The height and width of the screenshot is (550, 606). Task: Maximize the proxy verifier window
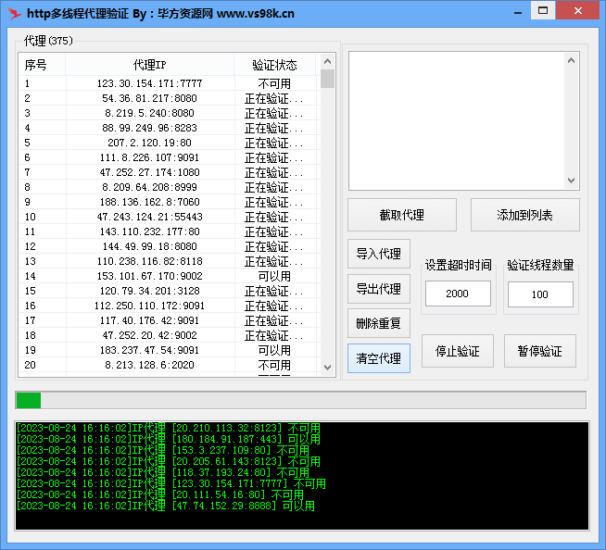coord(543,10)
